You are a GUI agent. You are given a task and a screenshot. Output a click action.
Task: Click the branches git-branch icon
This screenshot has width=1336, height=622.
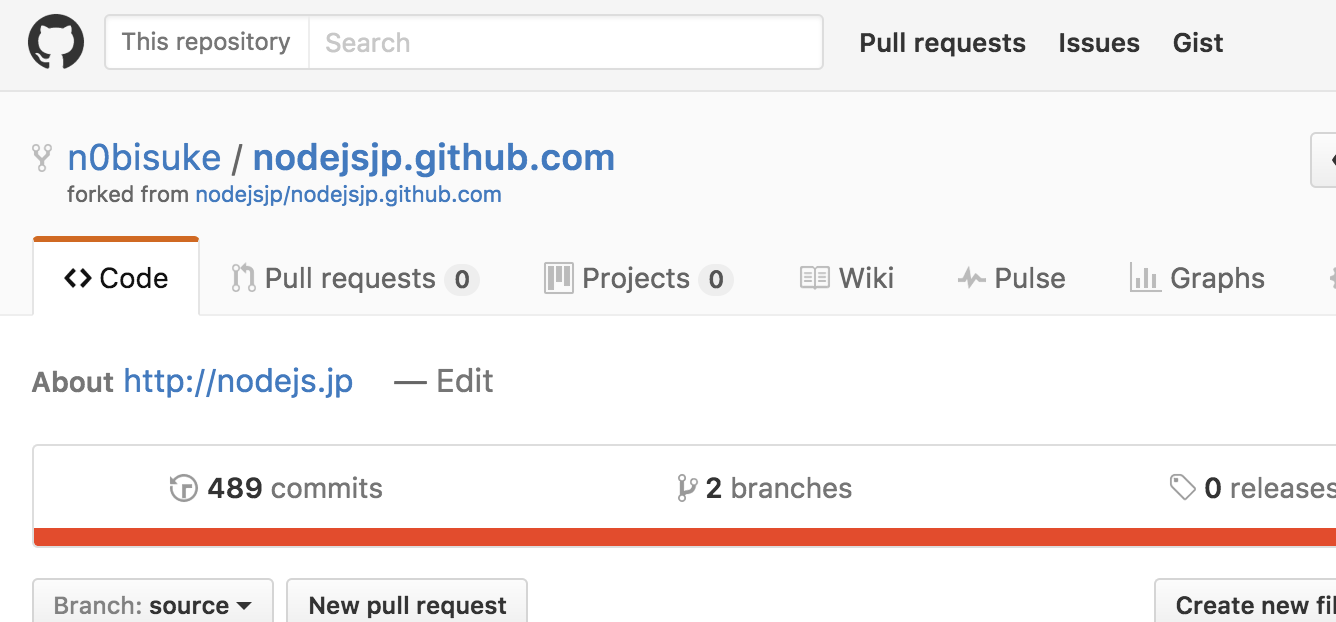[x=686, y=488]
